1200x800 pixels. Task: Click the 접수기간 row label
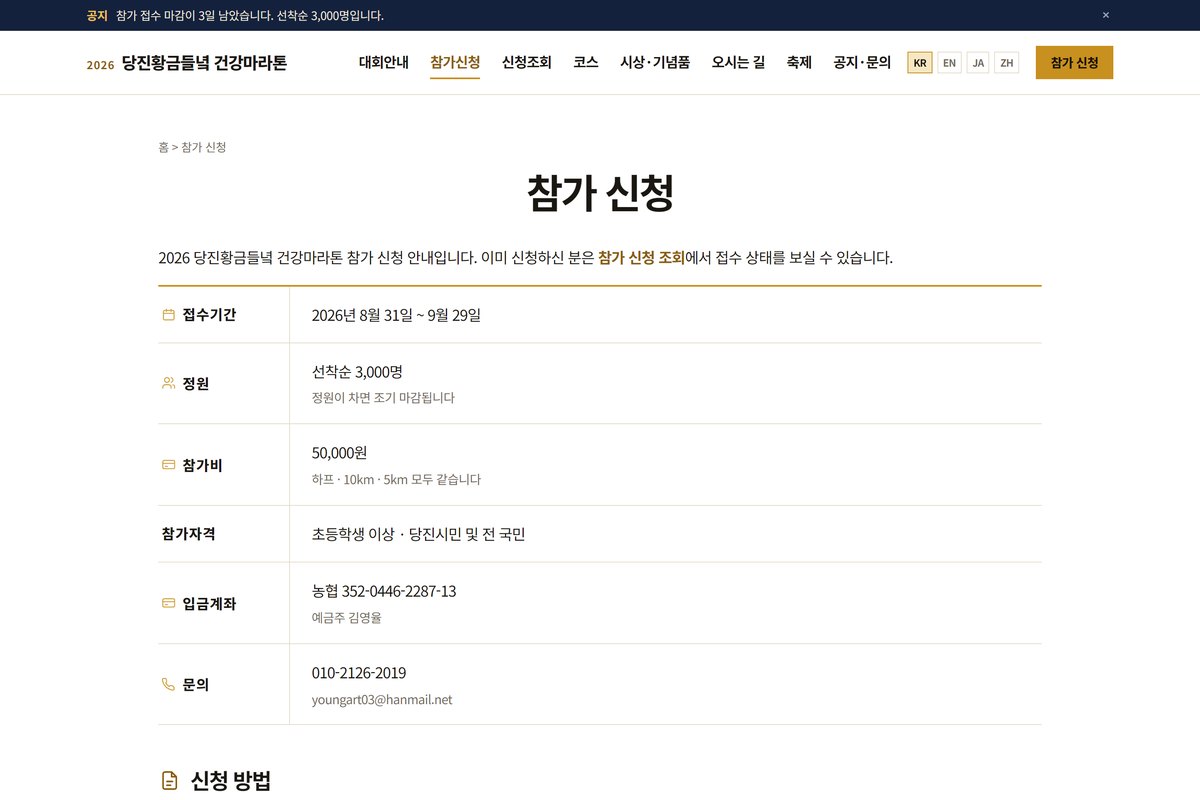point(209,315)
